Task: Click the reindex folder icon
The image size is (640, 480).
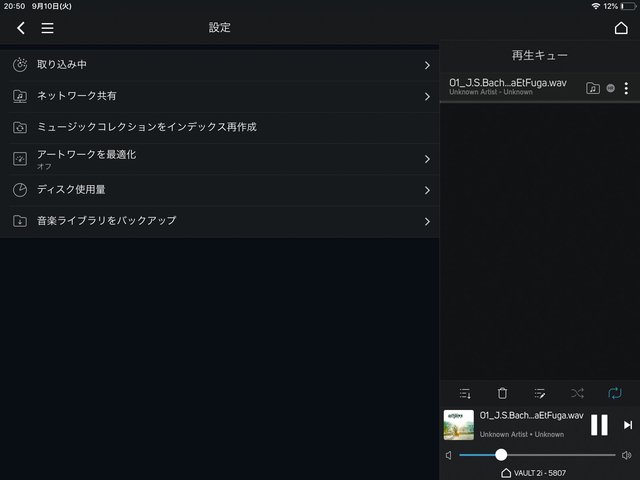Action: click(20, 127)
